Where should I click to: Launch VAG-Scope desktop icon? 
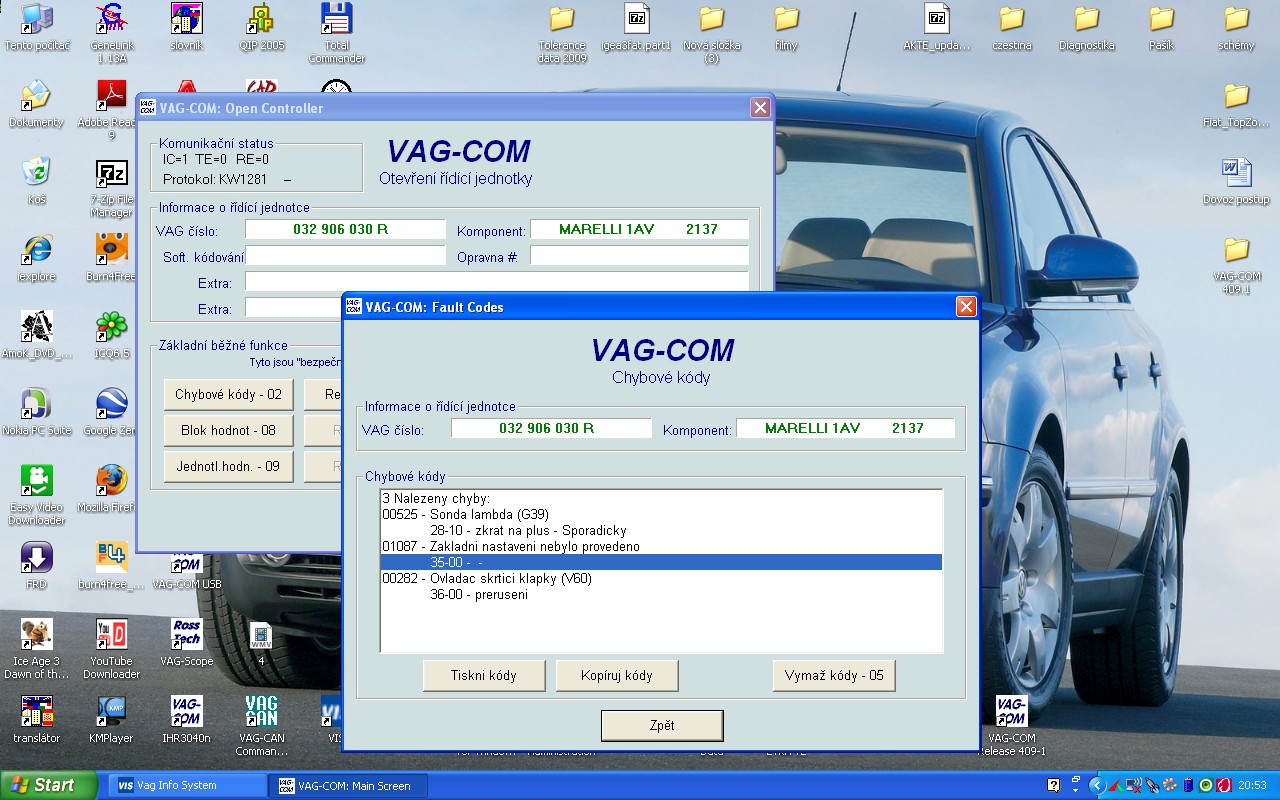[186, 642]
